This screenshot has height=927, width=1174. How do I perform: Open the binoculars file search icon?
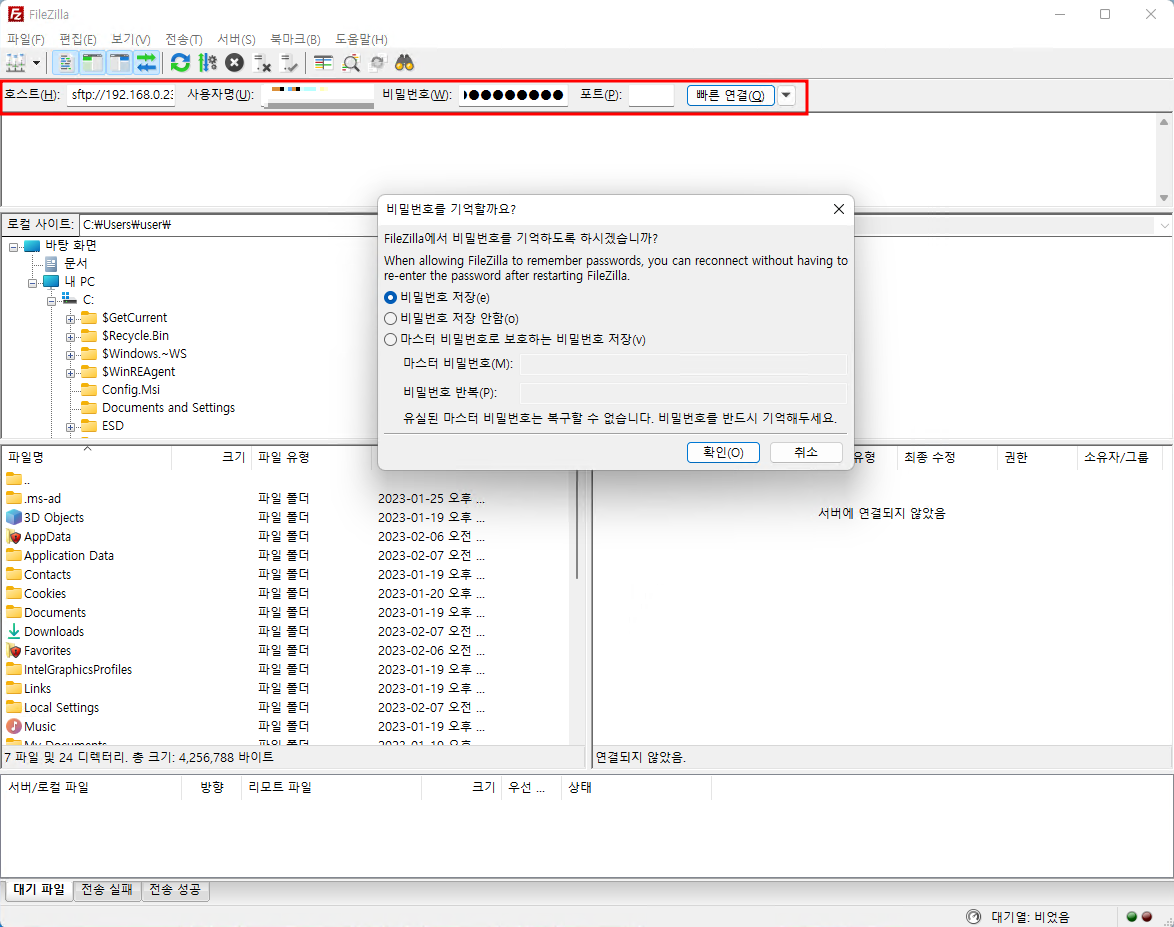click(x=404, y=63)
